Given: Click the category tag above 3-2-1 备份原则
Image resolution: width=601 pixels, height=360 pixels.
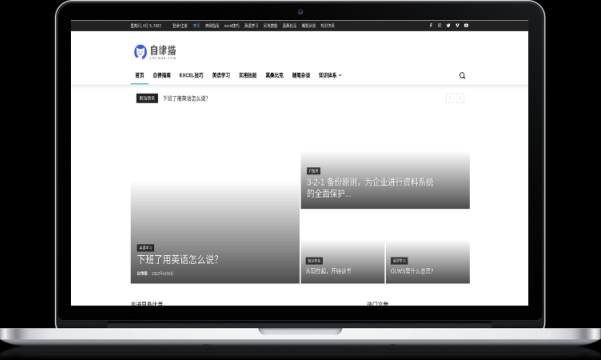Looking at the screenshot, I should (x=314, y=171).
